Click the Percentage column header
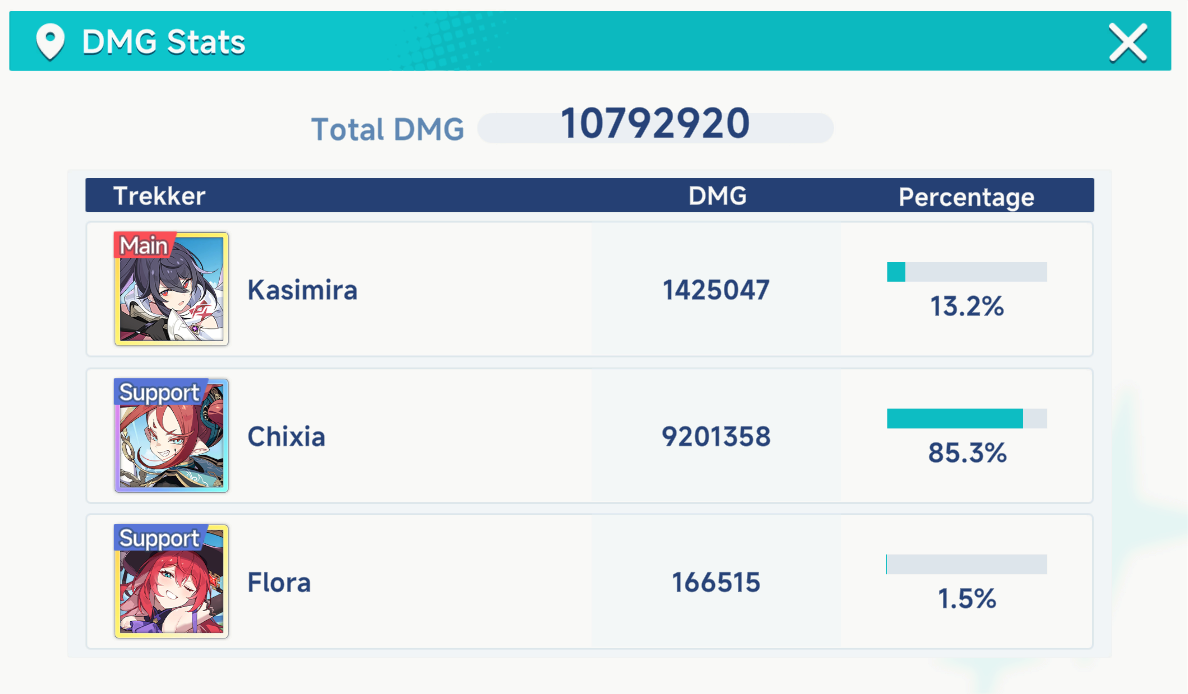Screen dimensions: 1188x694 pos(966,197)
